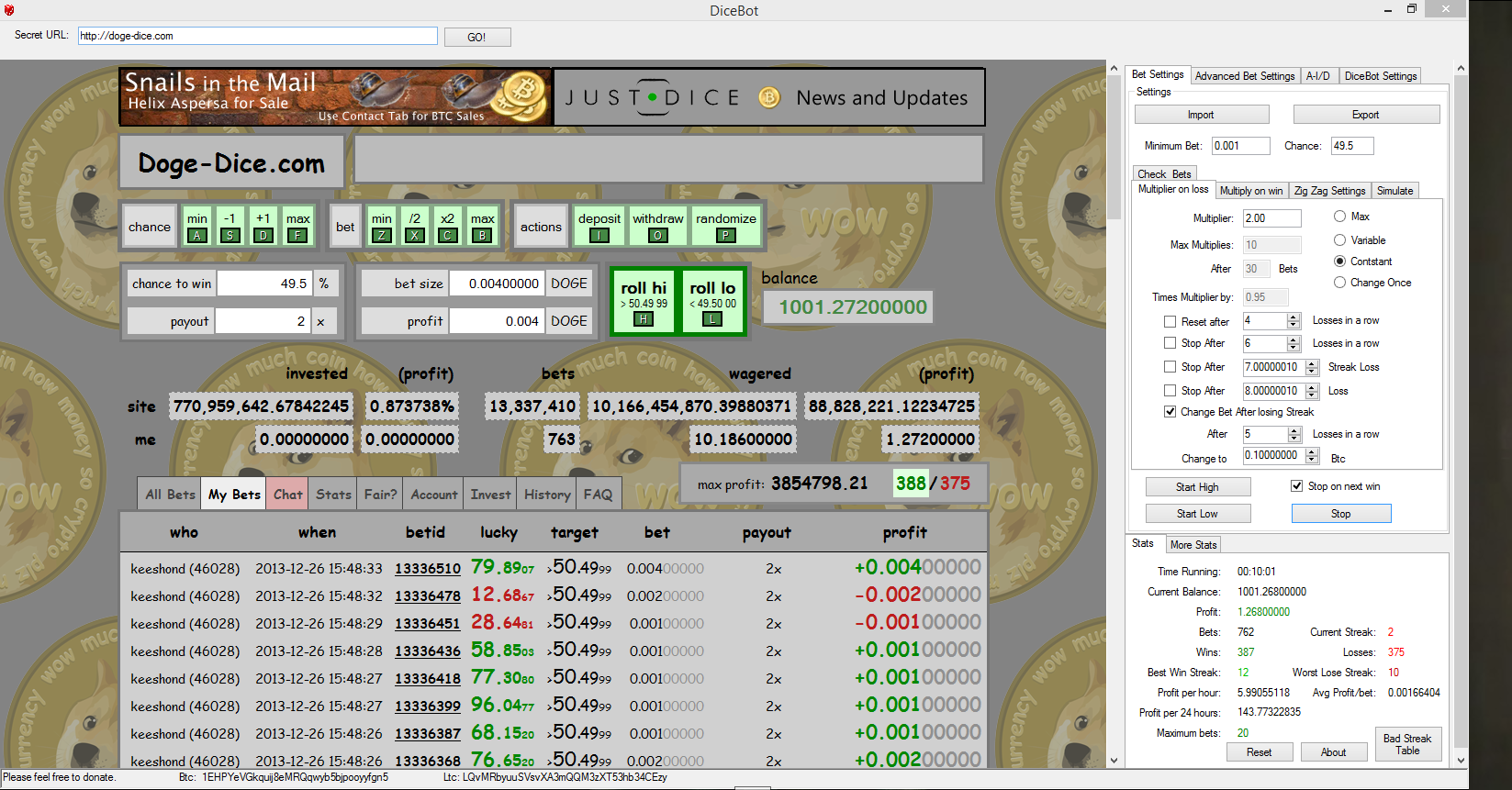1512x790 pixels.
Task: Click the Export settings button
Action: tap(1366, 115)
